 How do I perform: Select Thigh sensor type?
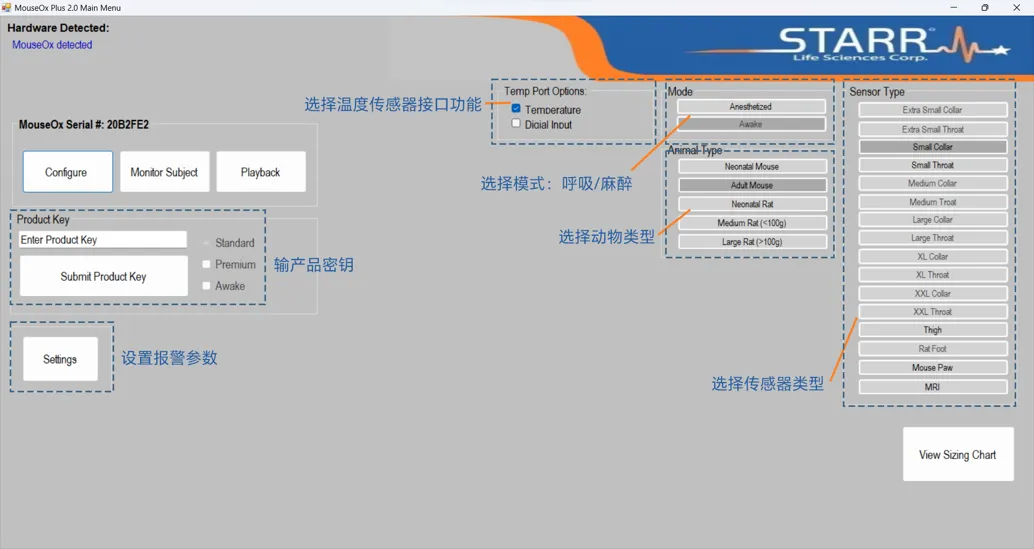pyautogui.click(x=932, y=330)
